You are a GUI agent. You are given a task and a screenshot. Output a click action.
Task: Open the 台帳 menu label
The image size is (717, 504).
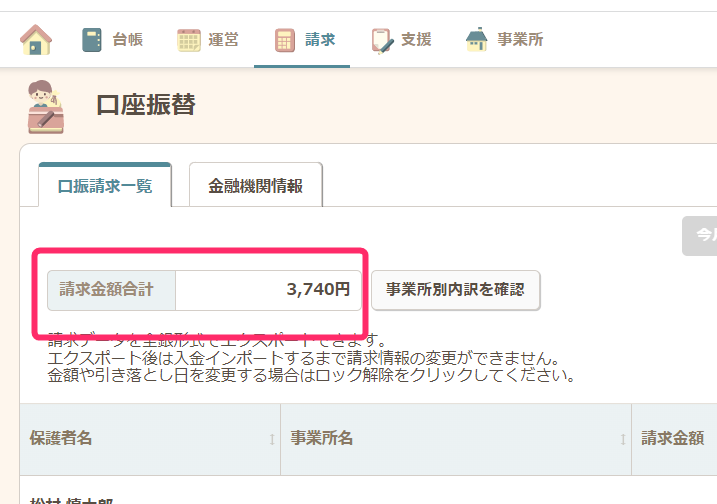(127, 40)
